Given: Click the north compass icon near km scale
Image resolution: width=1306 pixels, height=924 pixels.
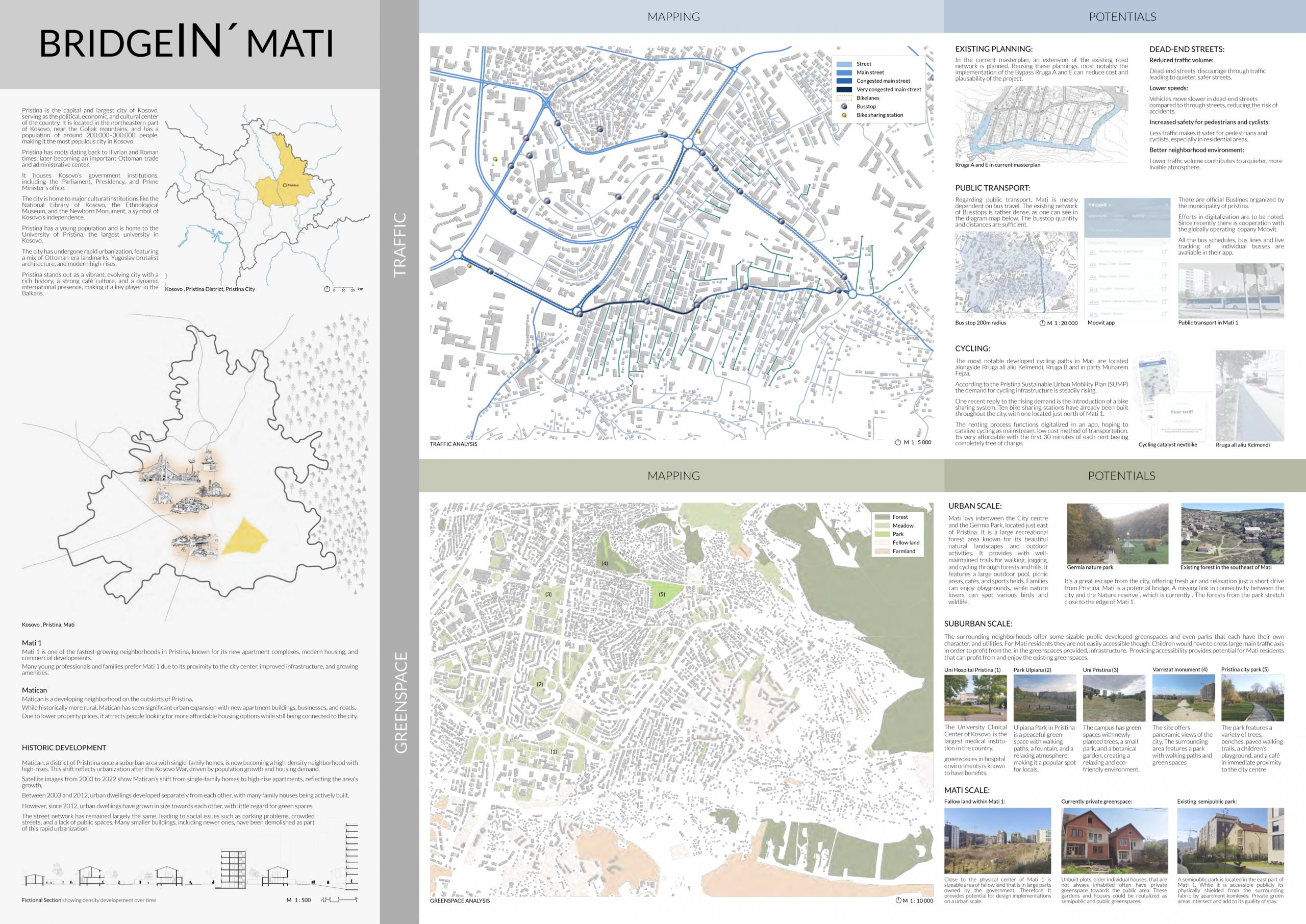Looking at the screenshot, I should [x=326, y=289].
